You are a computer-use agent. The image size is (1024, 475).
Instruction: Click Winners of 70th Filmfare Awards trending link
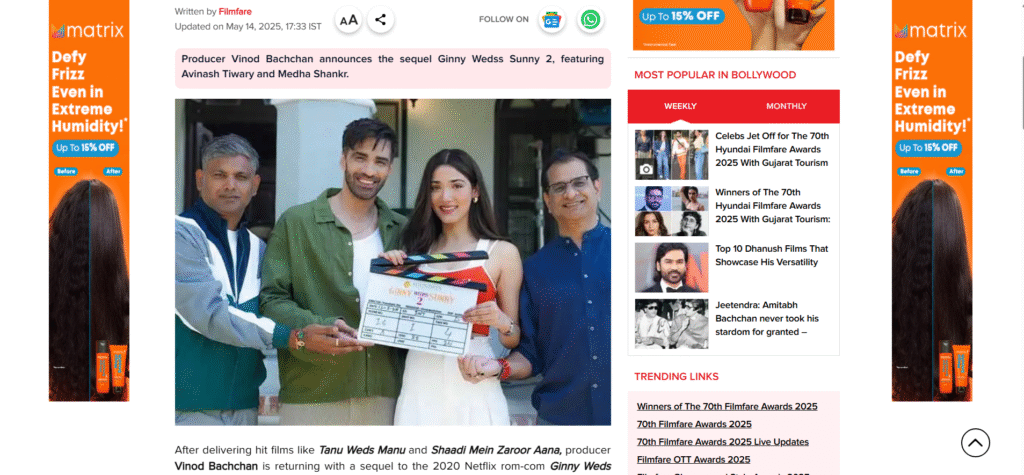[x=727, y=406]
